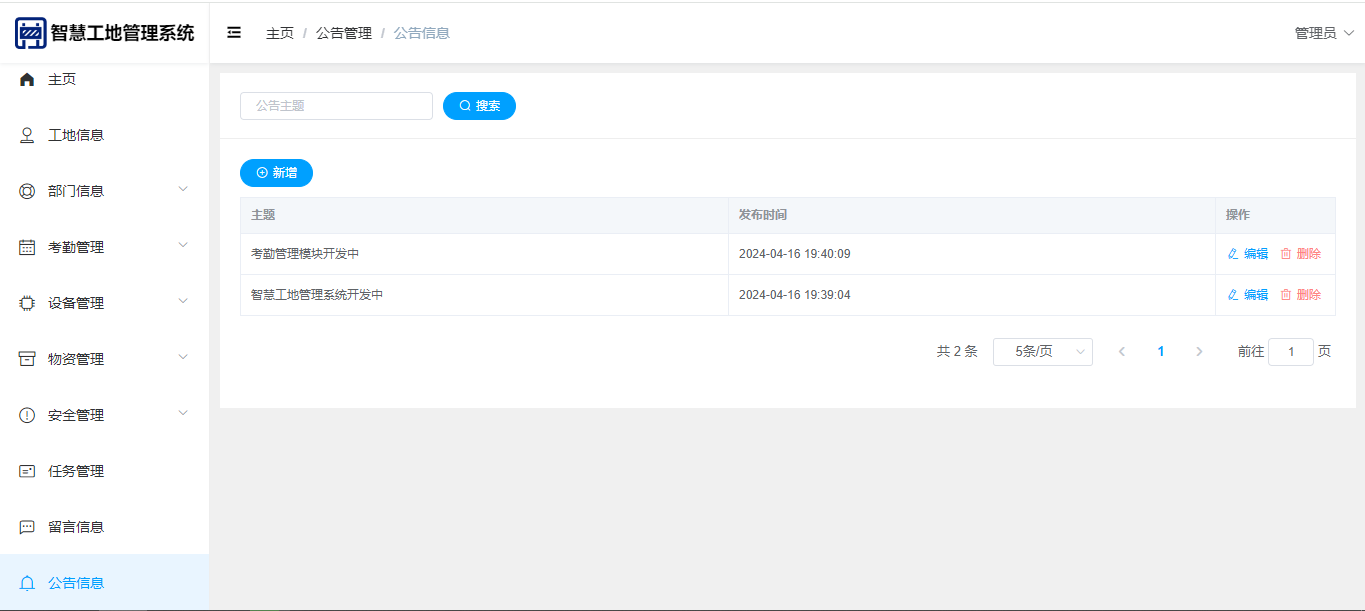Click the 新增 add button

(276, 173)
